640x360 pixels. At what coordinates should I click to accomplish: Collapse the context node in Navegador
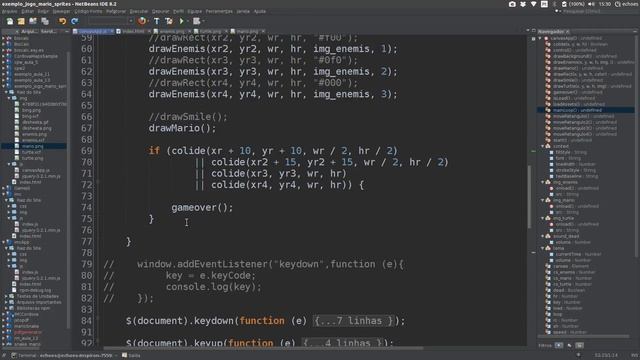[543, 146]
